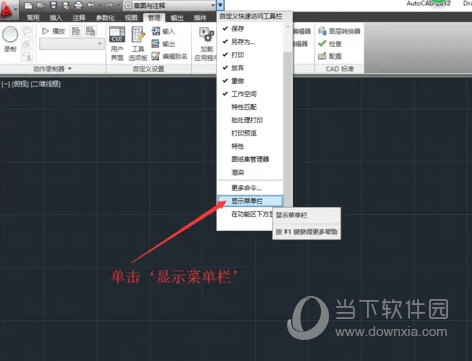Image resolution: width=472 pixels, height=361 pixels.
Task: Enable 特性 in the quick access menu
Action: click(x=250, y=146)
